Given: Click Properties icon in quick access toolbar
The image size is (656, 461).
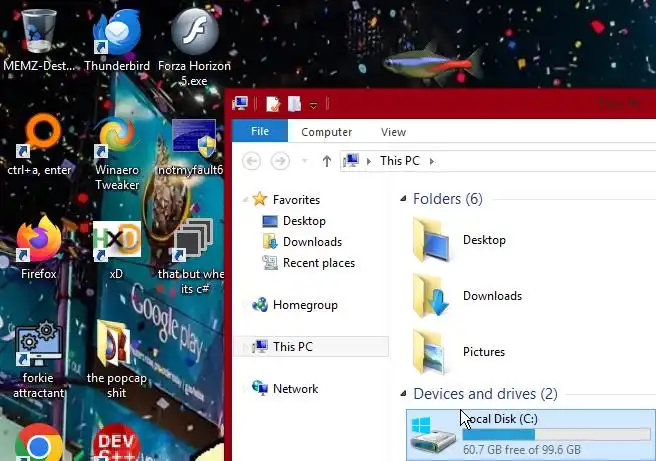Looking at the screenshot, I should coord(273,103).
